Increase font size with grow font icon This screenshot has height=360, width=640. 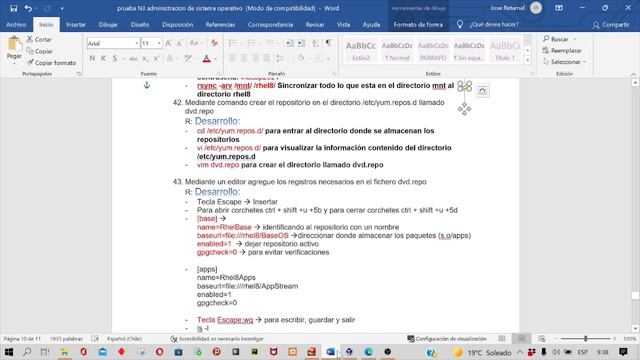[x=168, y=43]
